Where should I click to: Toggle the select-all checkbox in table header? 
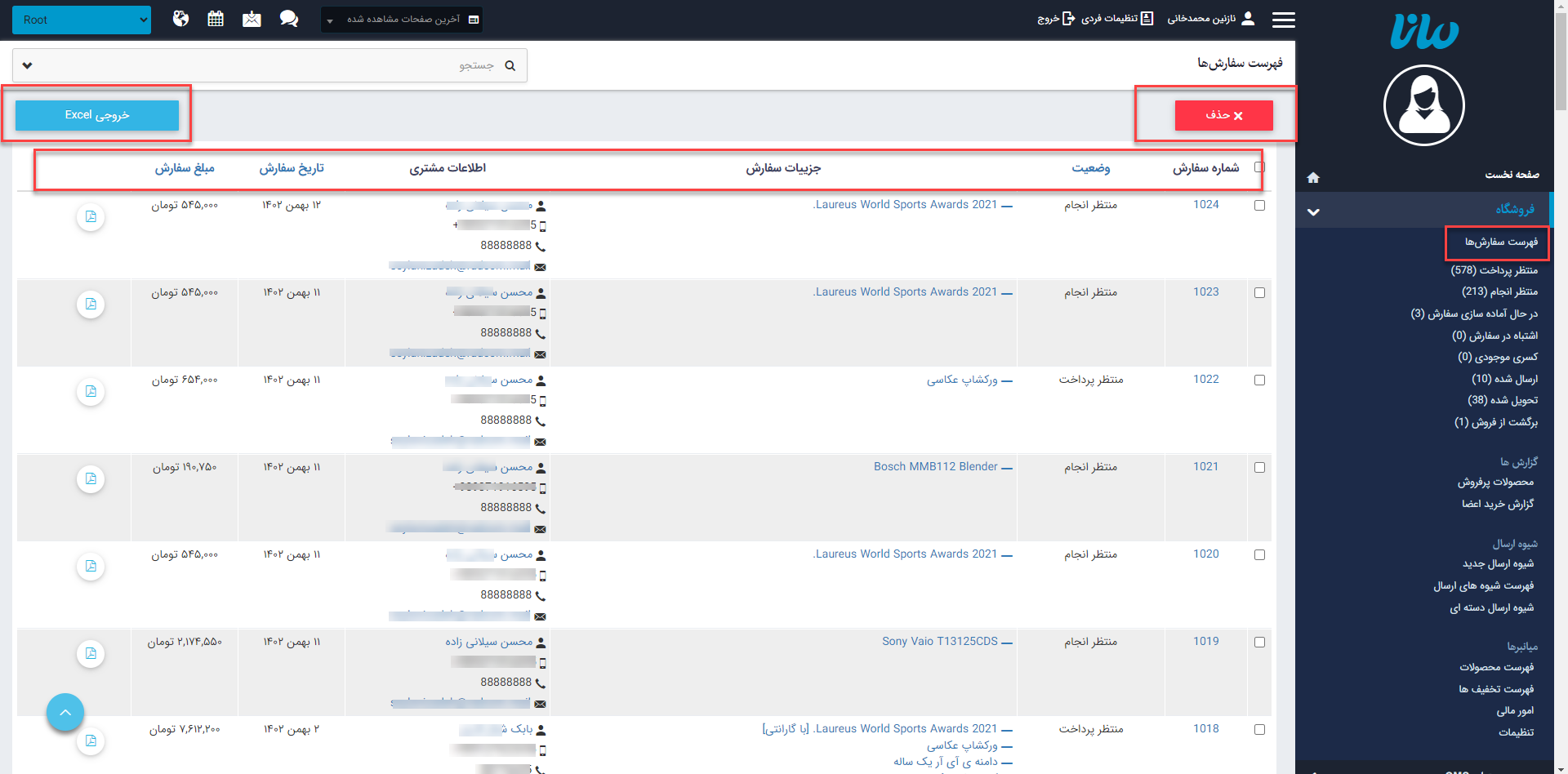(x=1259, y=167)
